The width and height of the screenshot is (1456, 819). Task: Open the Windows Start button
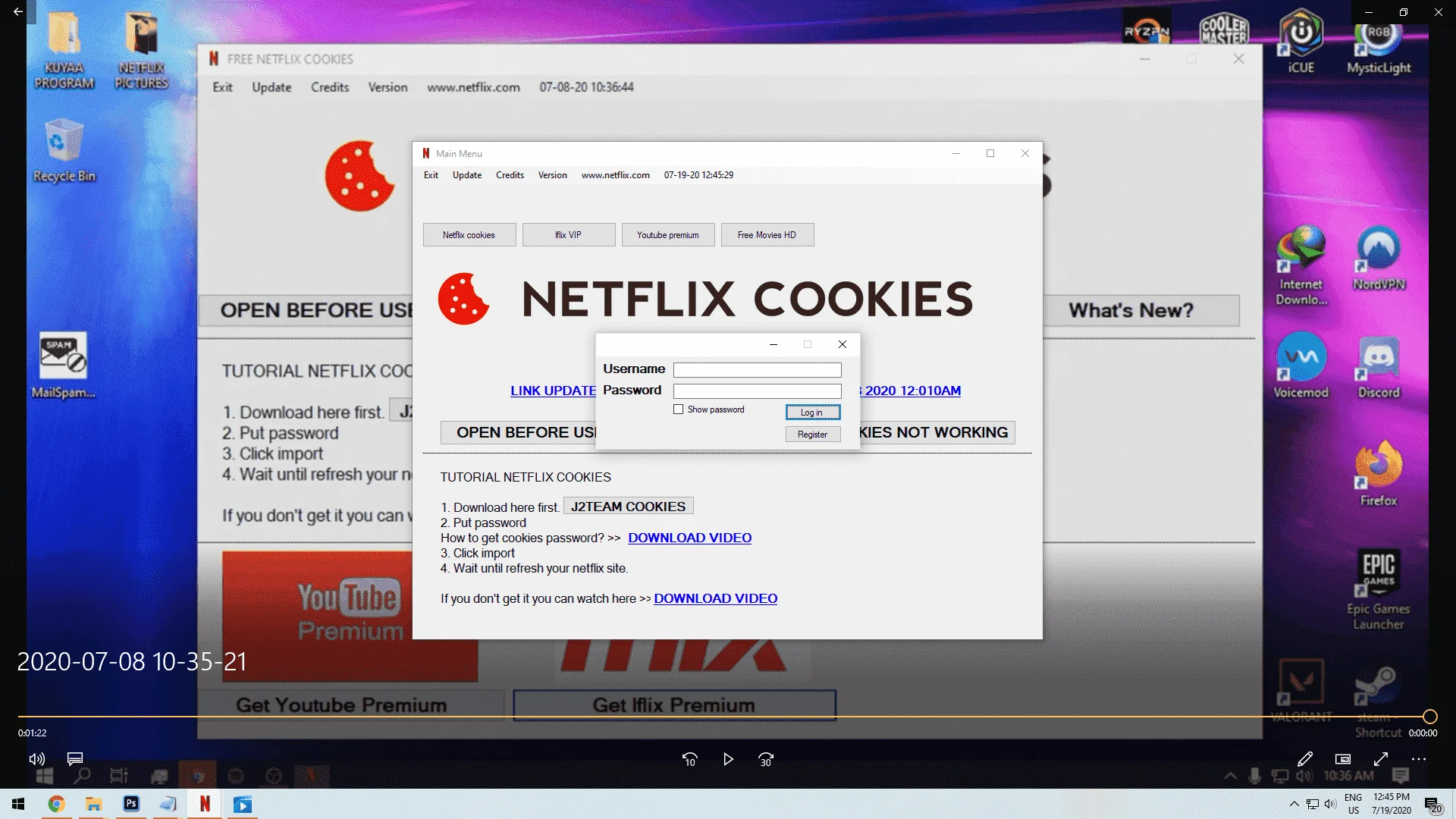click(18, 804)
